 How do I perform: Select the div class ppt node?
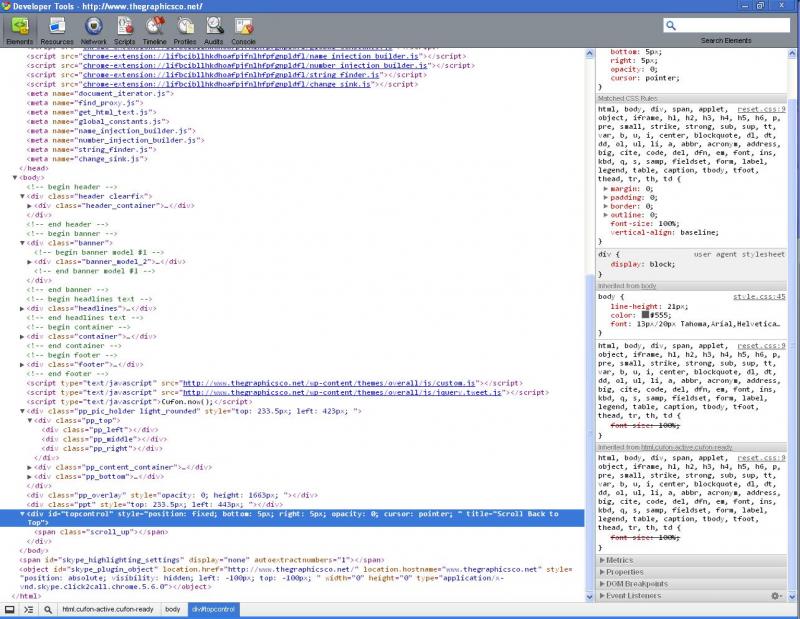pyautogui.click(x=155, y=505)
